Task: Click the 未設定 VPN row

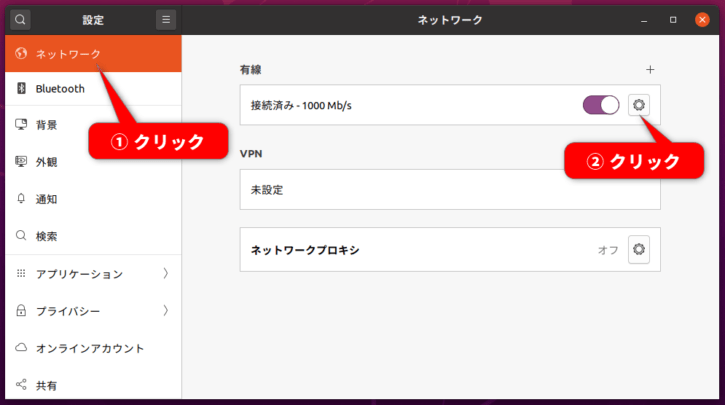Action: (450, 190)
